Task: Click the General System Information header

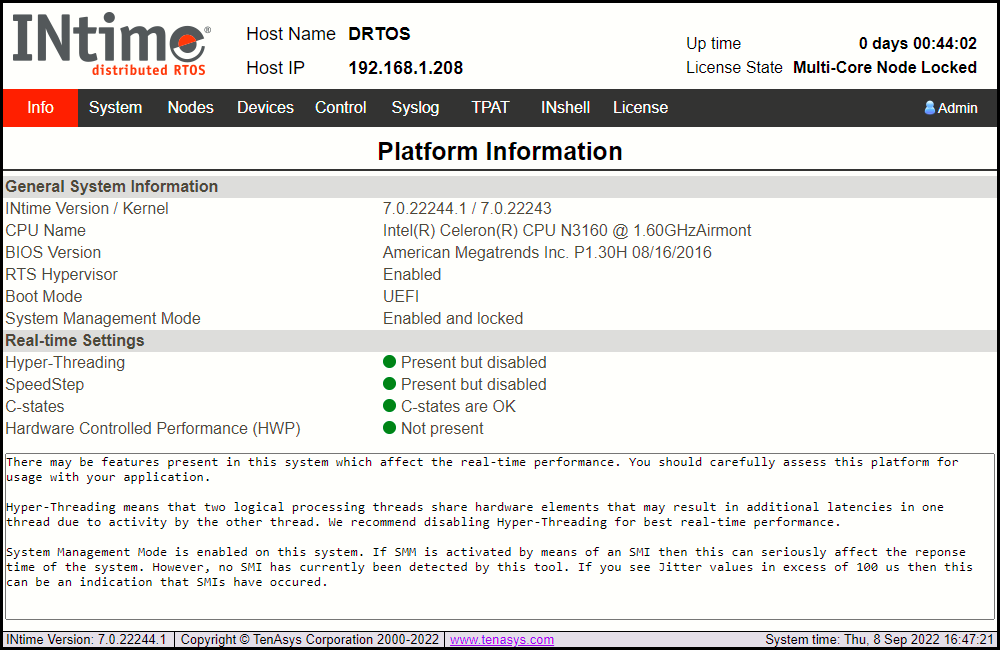Action: point(112,186)
